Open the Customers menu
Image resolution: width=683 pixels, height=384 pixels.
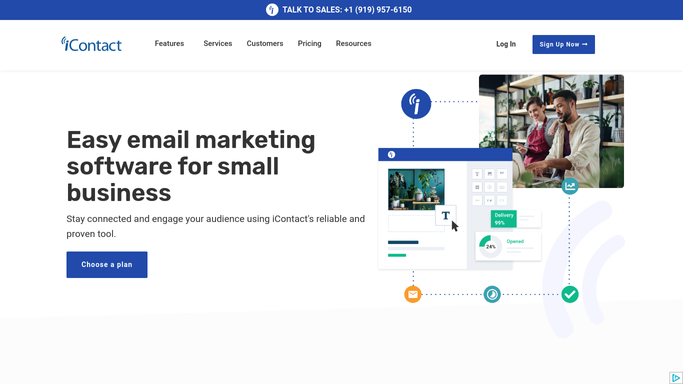[265, 44]
